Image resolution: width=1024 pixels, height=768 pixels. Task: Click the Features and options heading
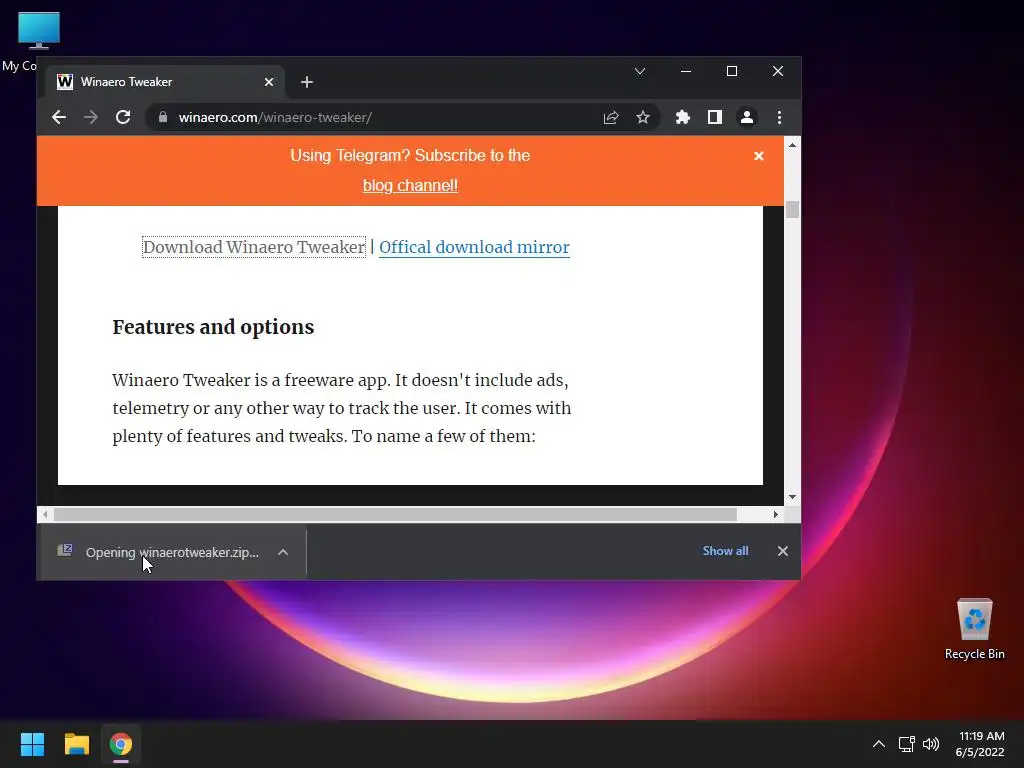coord(213,327)
